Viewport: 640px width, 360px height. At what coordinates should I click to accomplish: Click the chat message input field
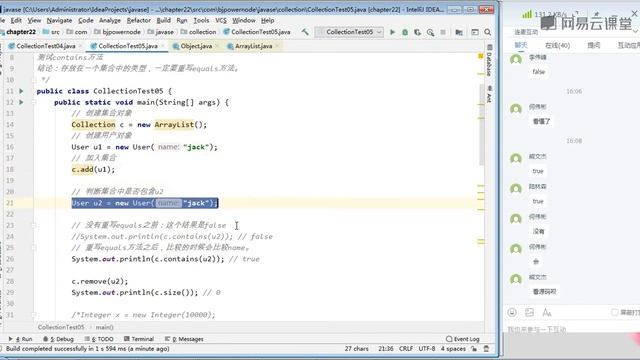pos(571,329)
